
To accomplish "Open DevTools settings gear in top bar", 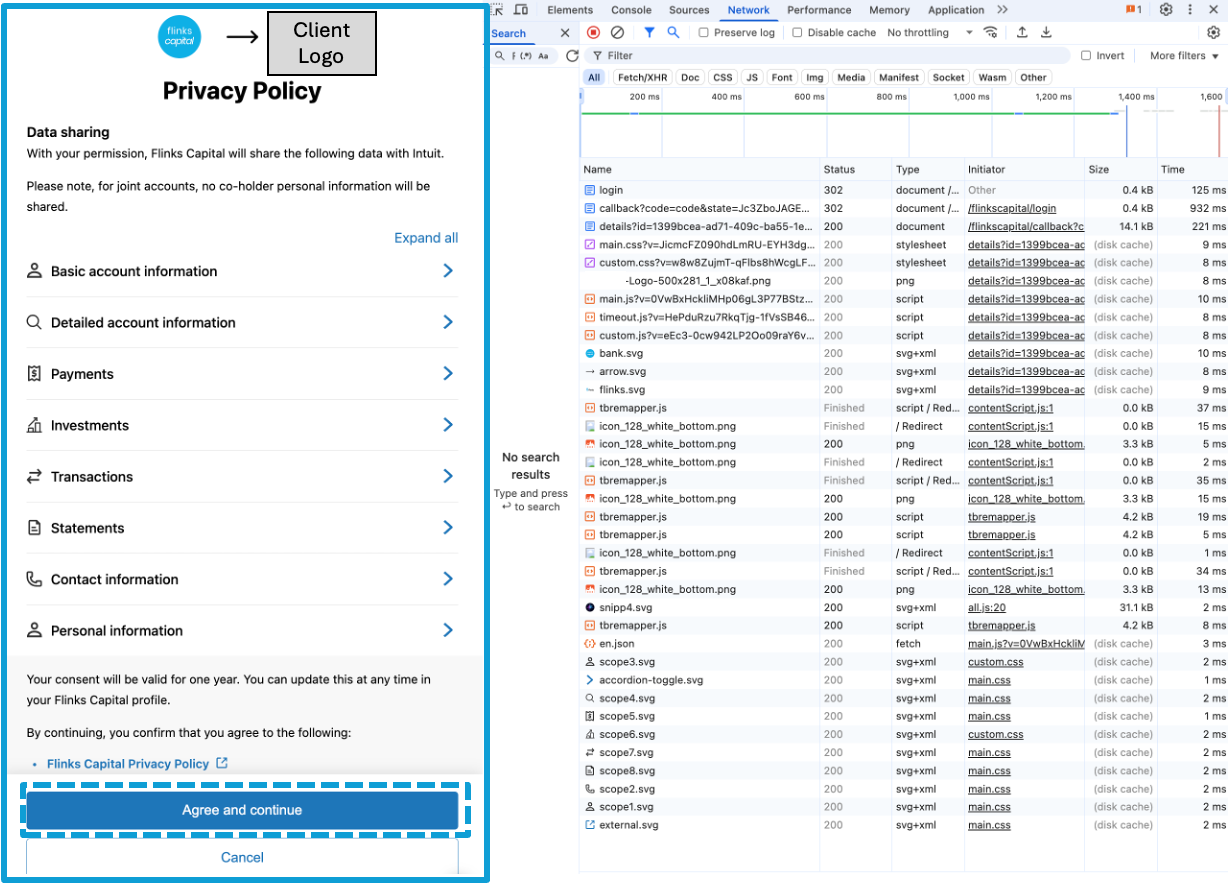I will [x=1166, y=10].
